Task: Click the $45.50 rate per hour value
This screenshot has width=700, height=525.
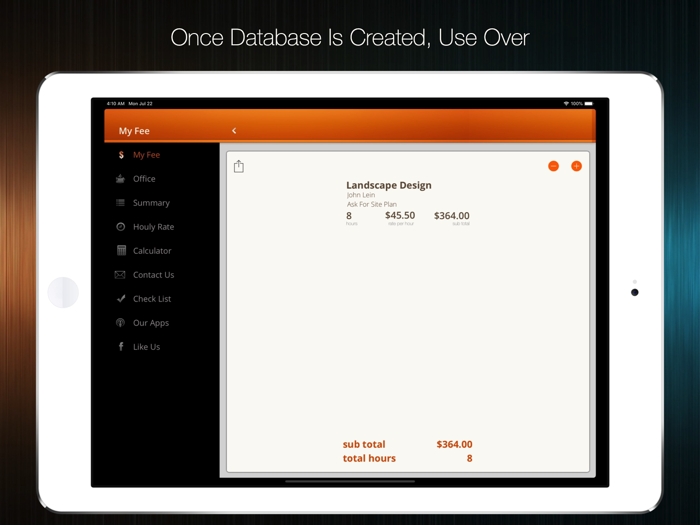Action: [x=400, y=217]
